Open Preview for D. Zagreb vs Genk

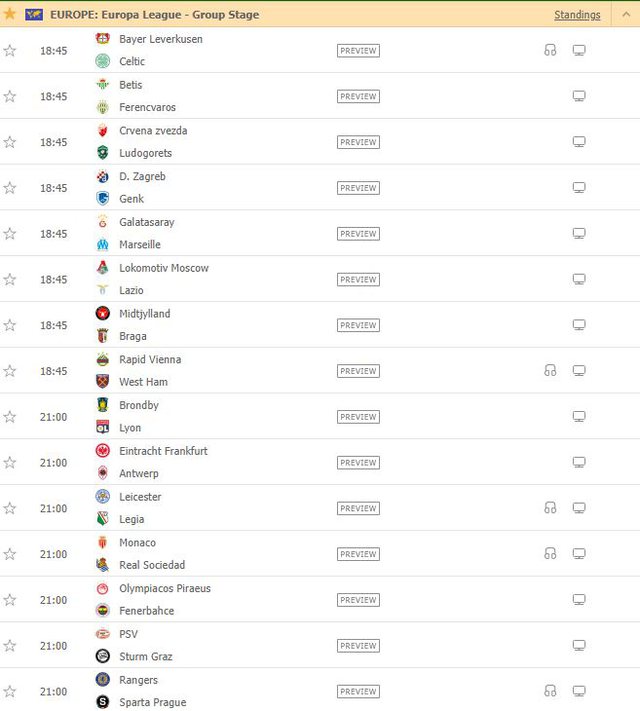point(358,188)
